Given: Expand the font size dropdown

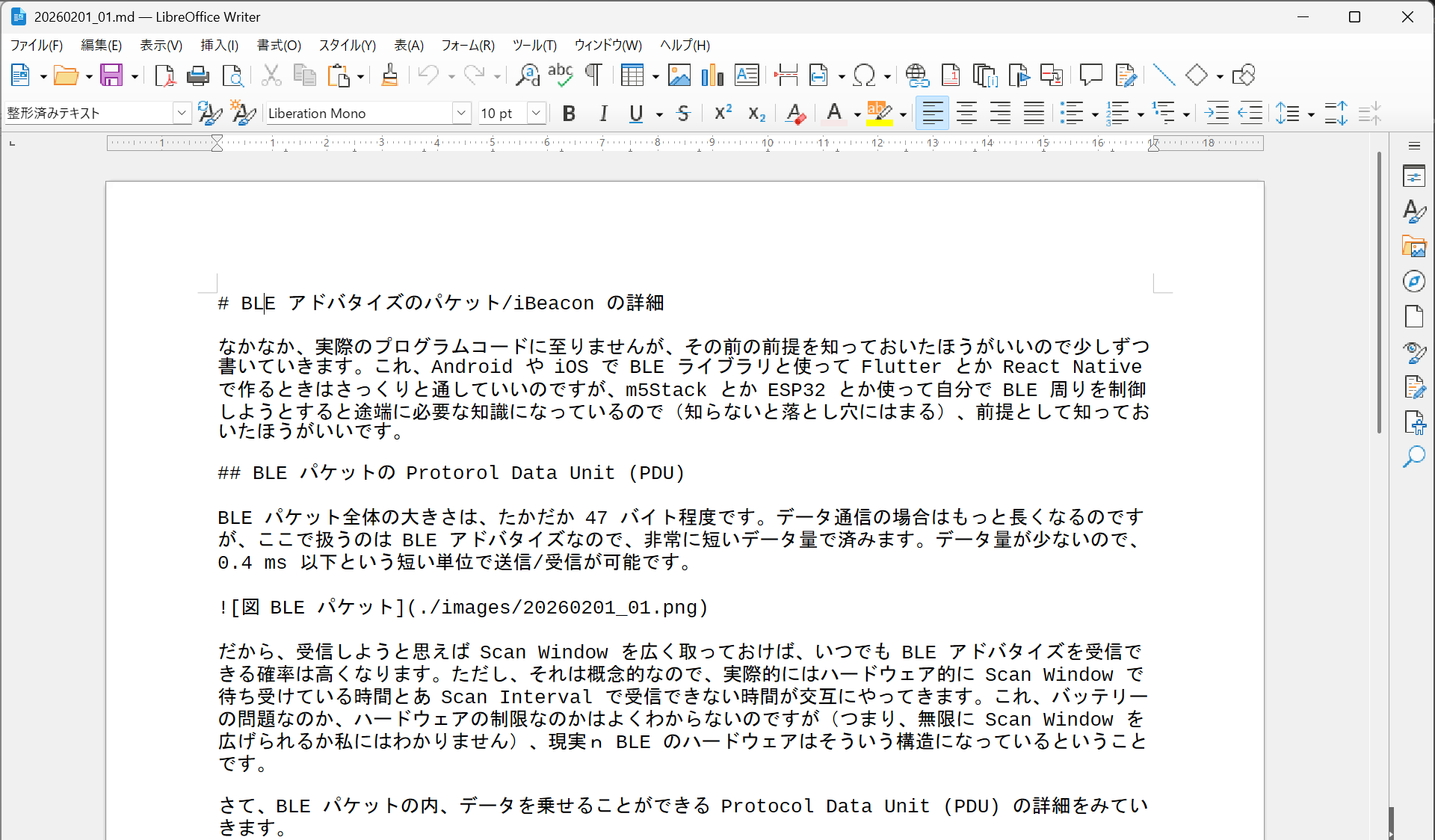Looking at the screenshot, I should (536, 114).
